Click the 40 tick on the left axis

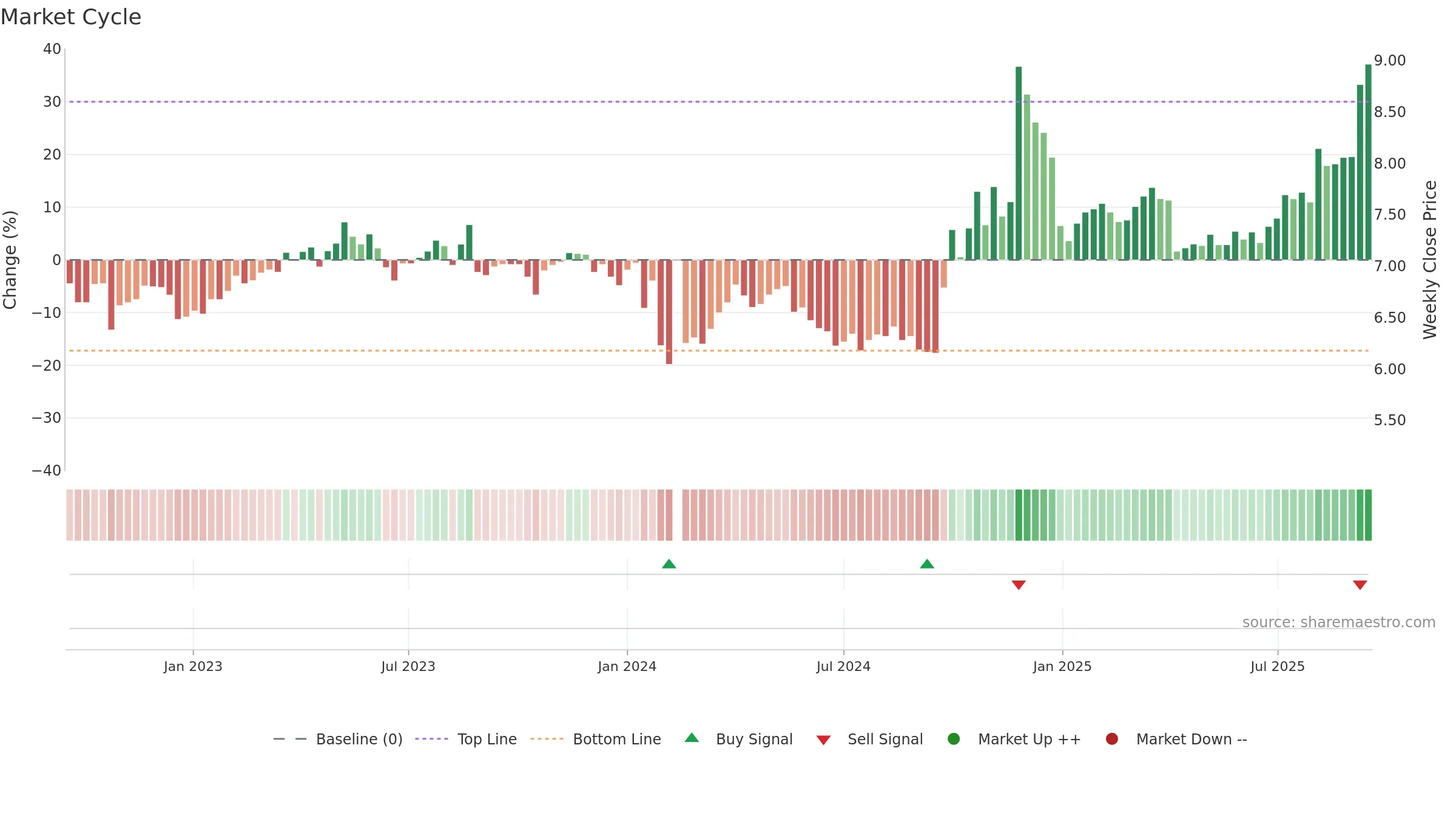click(x=52, y=49)
